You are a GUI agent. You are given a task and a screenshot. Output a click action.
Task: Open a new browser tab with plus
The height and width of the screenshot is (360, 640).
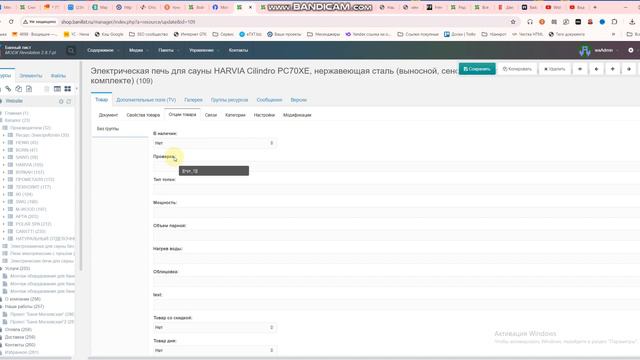[x=595, y=7]
